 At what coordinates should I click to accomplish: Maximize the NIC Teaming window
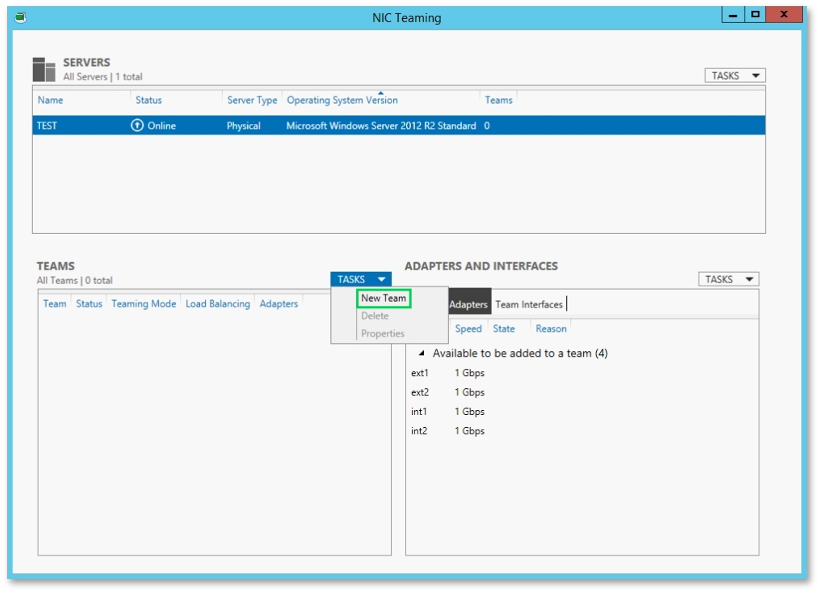pyautogui.click(x=755, y=15)
